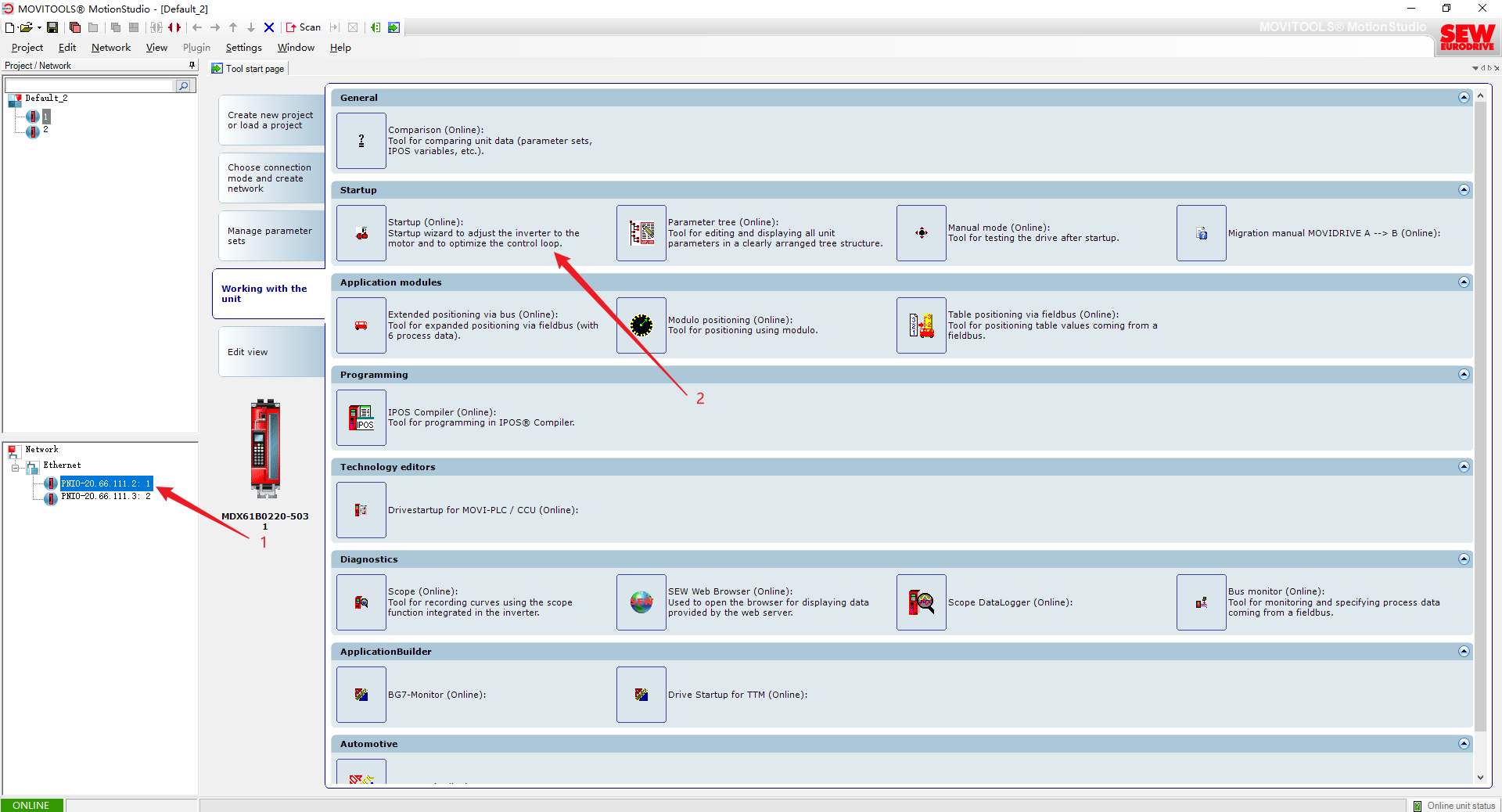
Task: Pin the Project / Network panel
Action: pos(192,66)
